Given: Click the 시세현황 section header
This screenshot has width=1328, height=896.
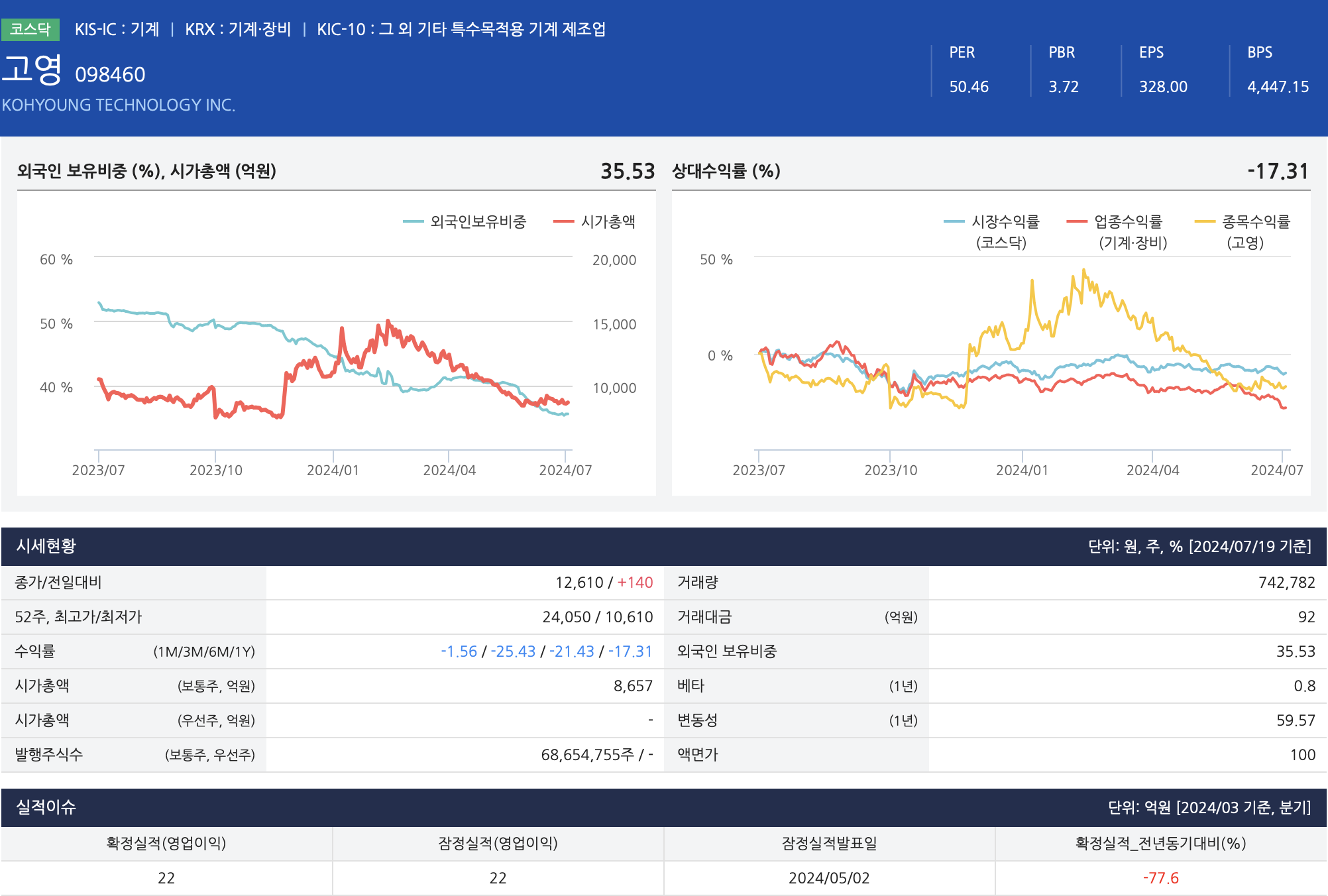Looking at the screenshot, I should pyautogui.click(x=46, y=546).
